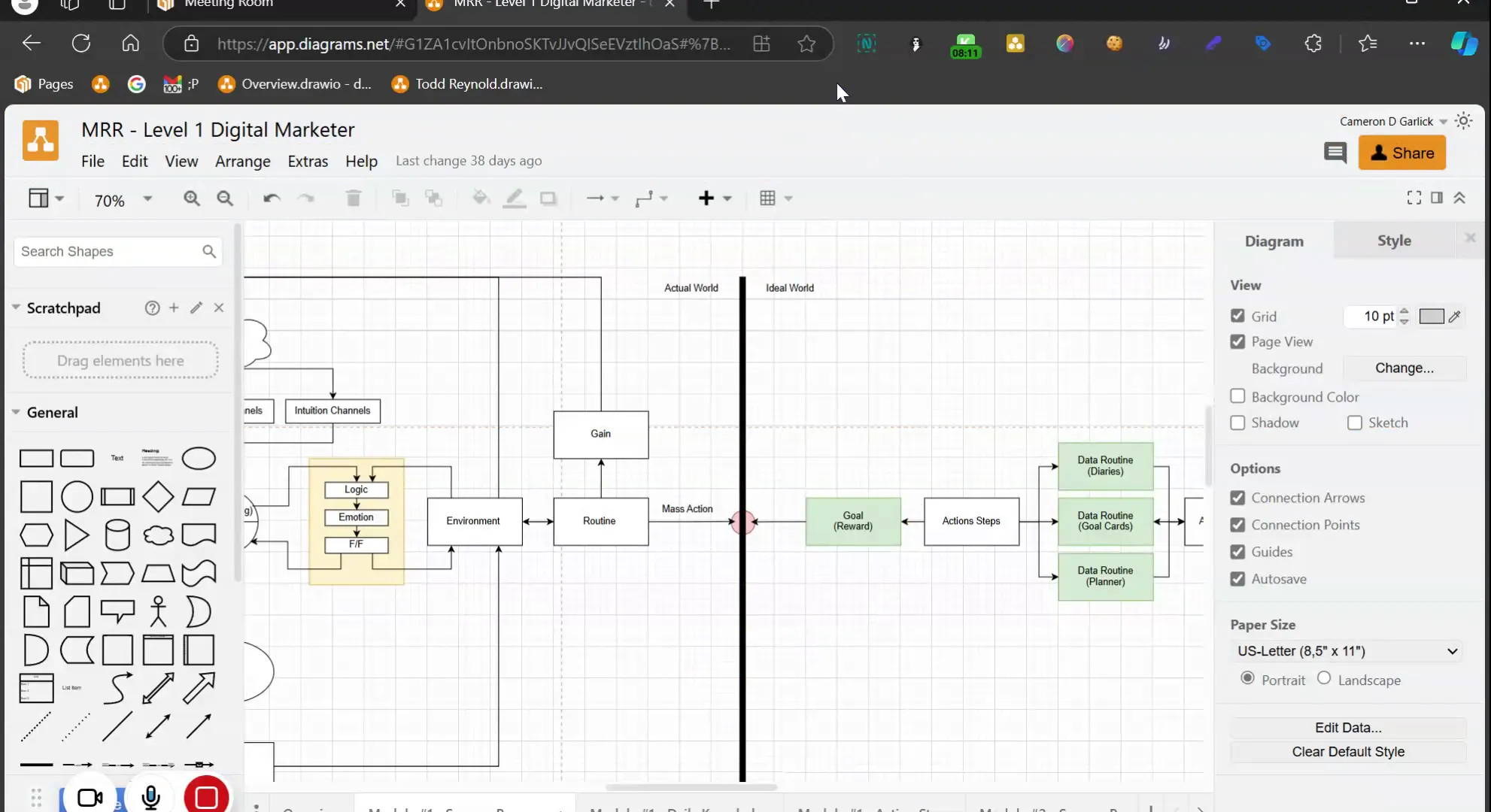Undo the last action
1491x812 pixels.
272,198
